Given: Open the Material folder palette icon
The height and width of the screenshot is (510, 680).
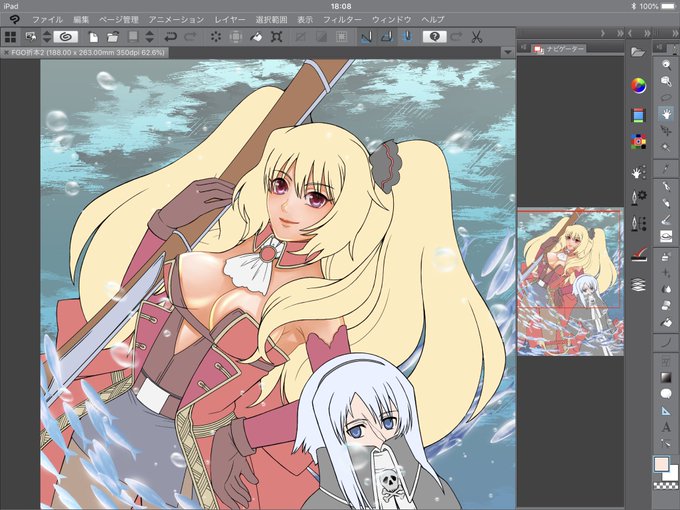Looking at the screenshot, I should [638, 52].
